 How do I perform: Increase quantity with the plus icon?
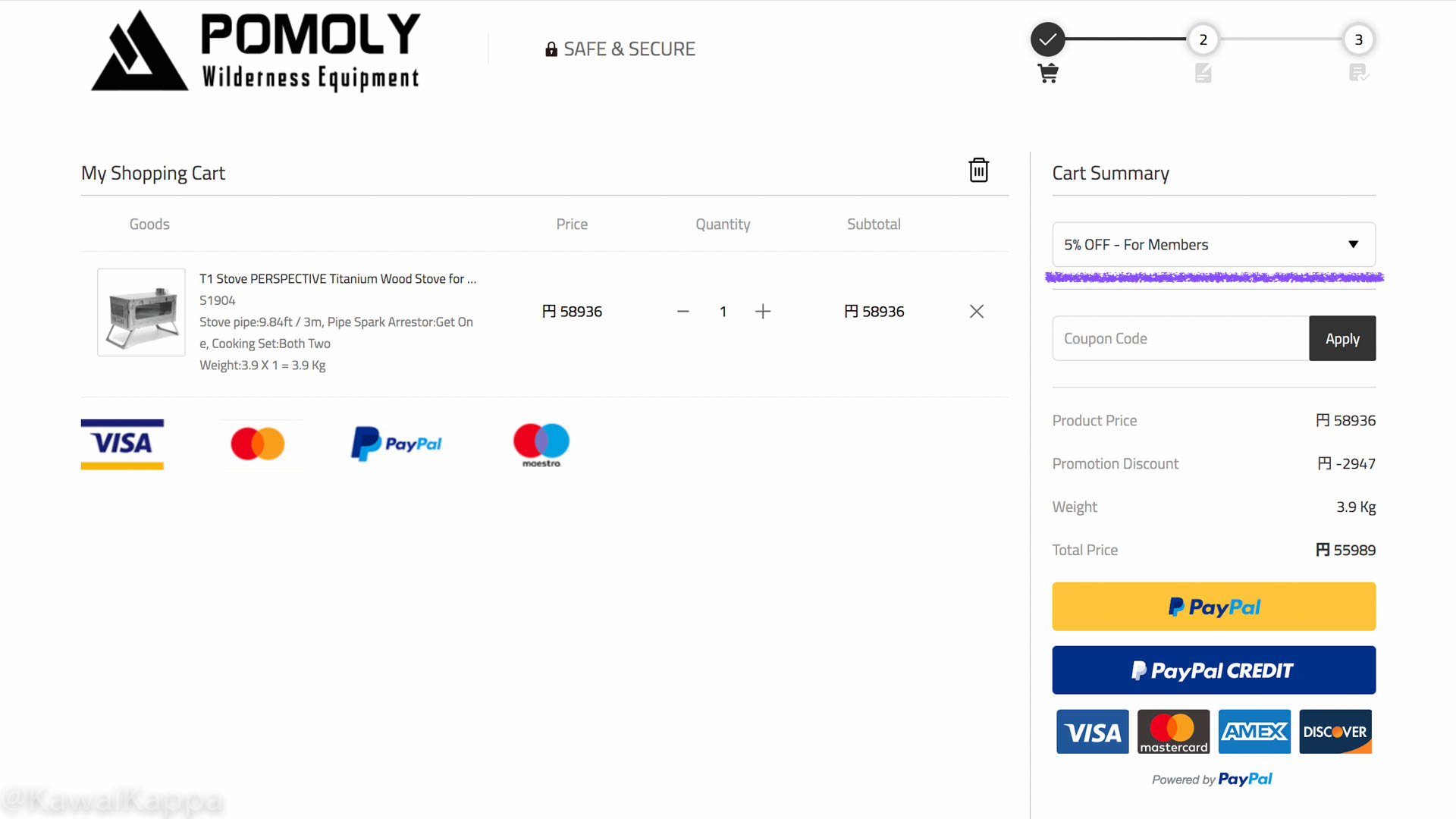point(763,312)
